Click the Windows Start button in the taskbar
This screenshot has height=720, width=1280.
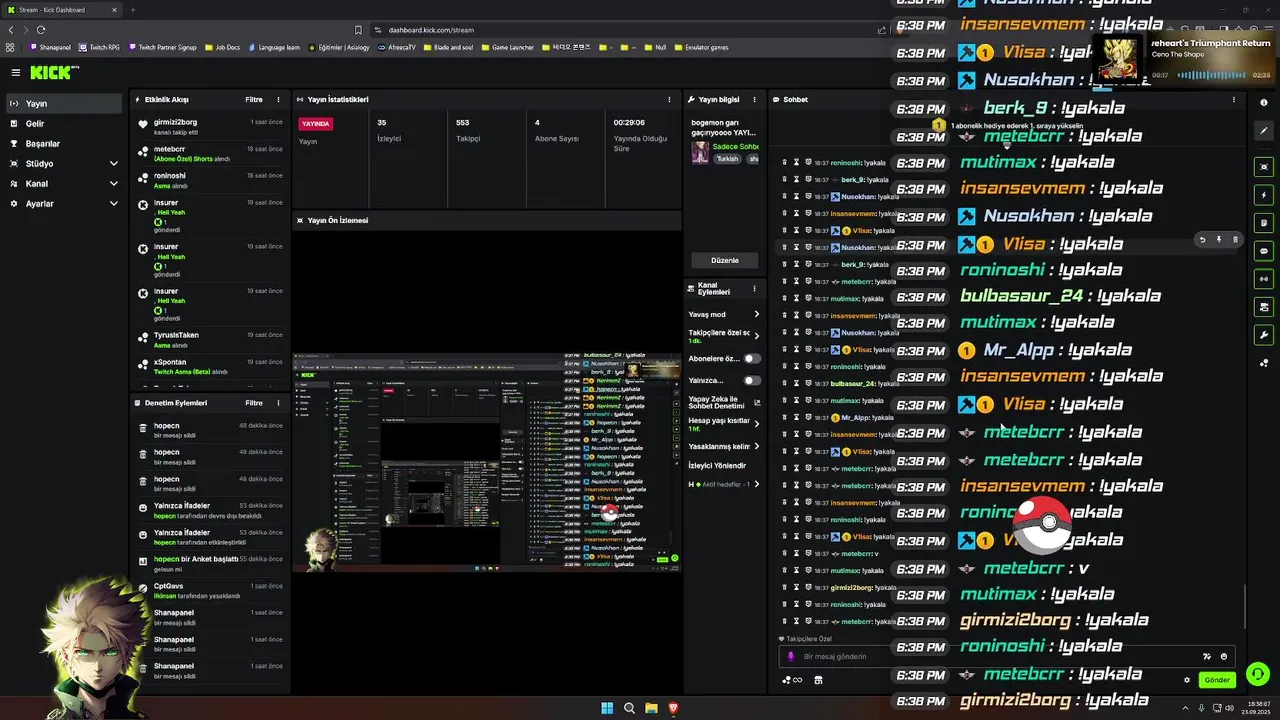pyautogui.click(x=607, y=708)
